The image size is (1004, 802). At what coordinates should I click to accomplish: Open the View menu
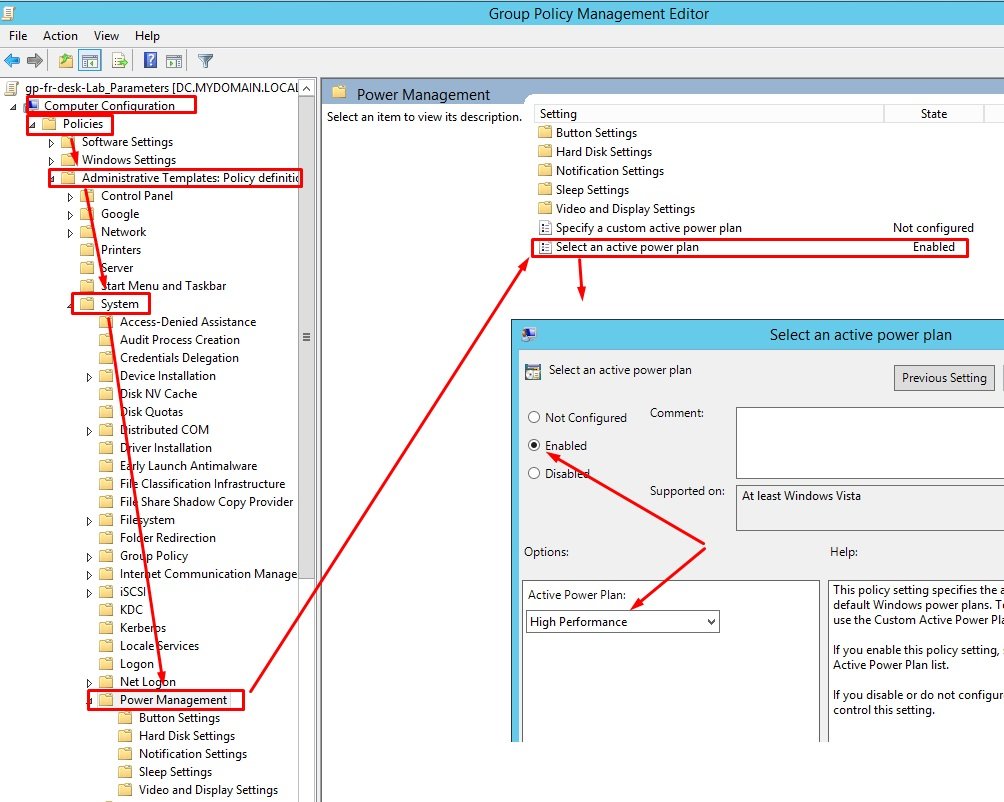[106, 36]
